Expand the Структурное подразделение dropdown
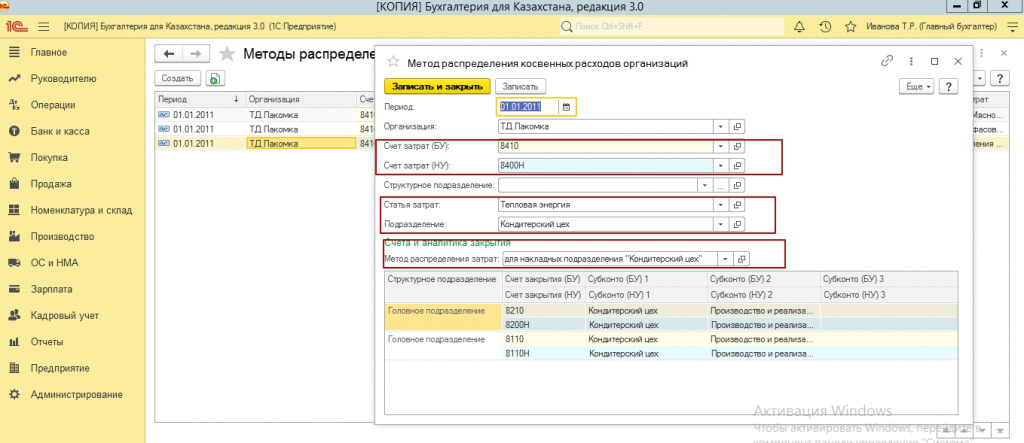The width and height of the screenshot is (1024, 443). point(705,186)
